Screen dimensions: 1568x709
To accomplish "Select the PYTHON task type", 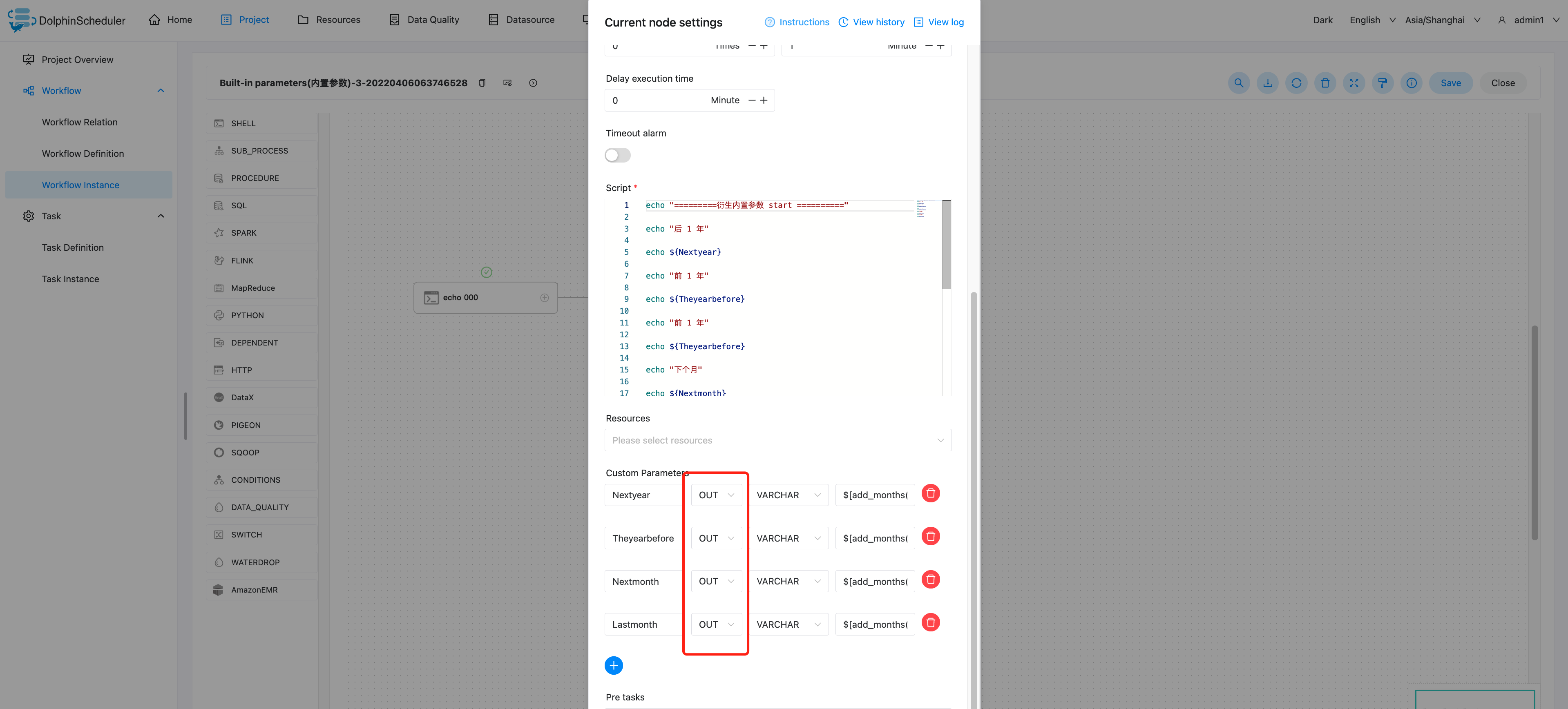I will pyautogui.click(x=247, y=314).
